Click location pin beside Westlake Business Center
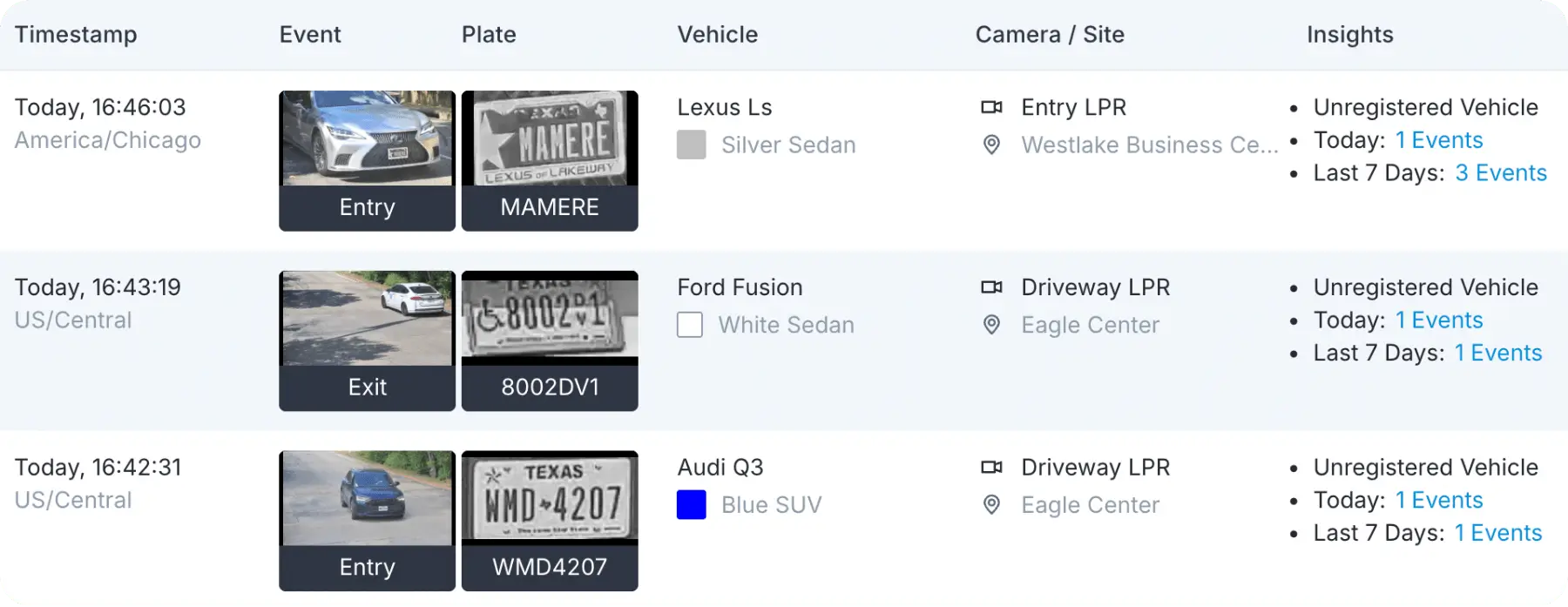Image resolution: width=1568 pixels, height=607 pixels. 991,145
